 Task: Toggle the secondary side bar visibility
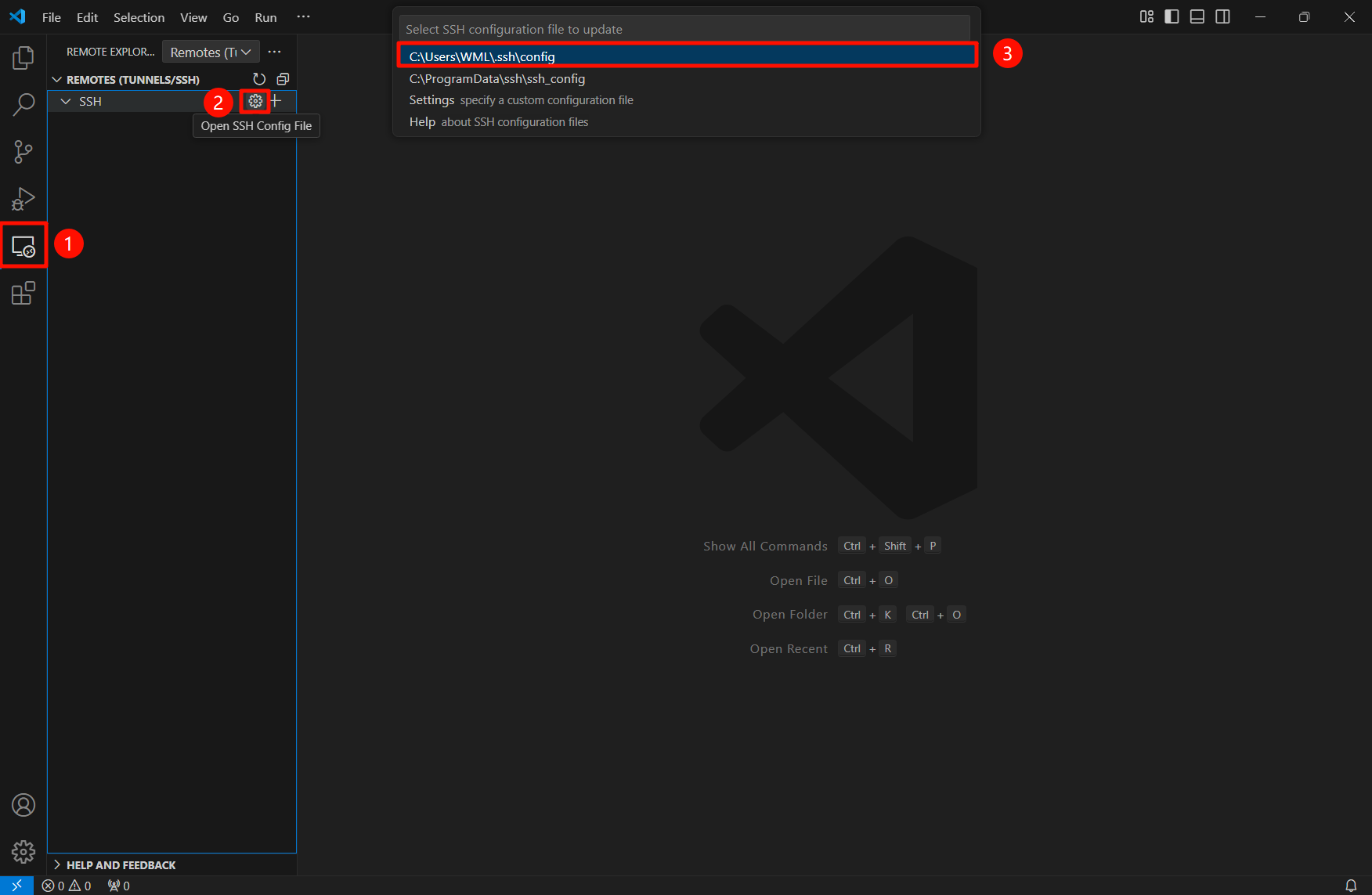[1222, 17]
